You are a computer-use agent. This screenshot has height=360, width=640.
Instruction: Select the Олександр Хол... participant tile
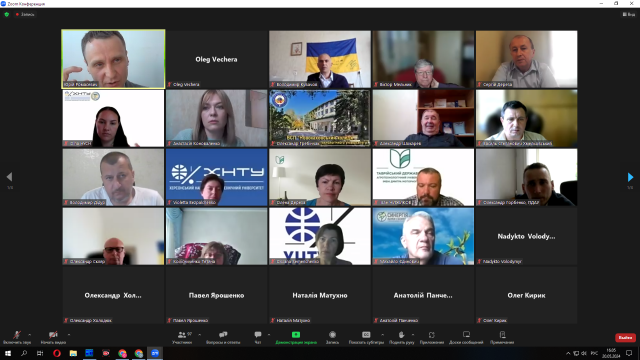tap(113, 295)
